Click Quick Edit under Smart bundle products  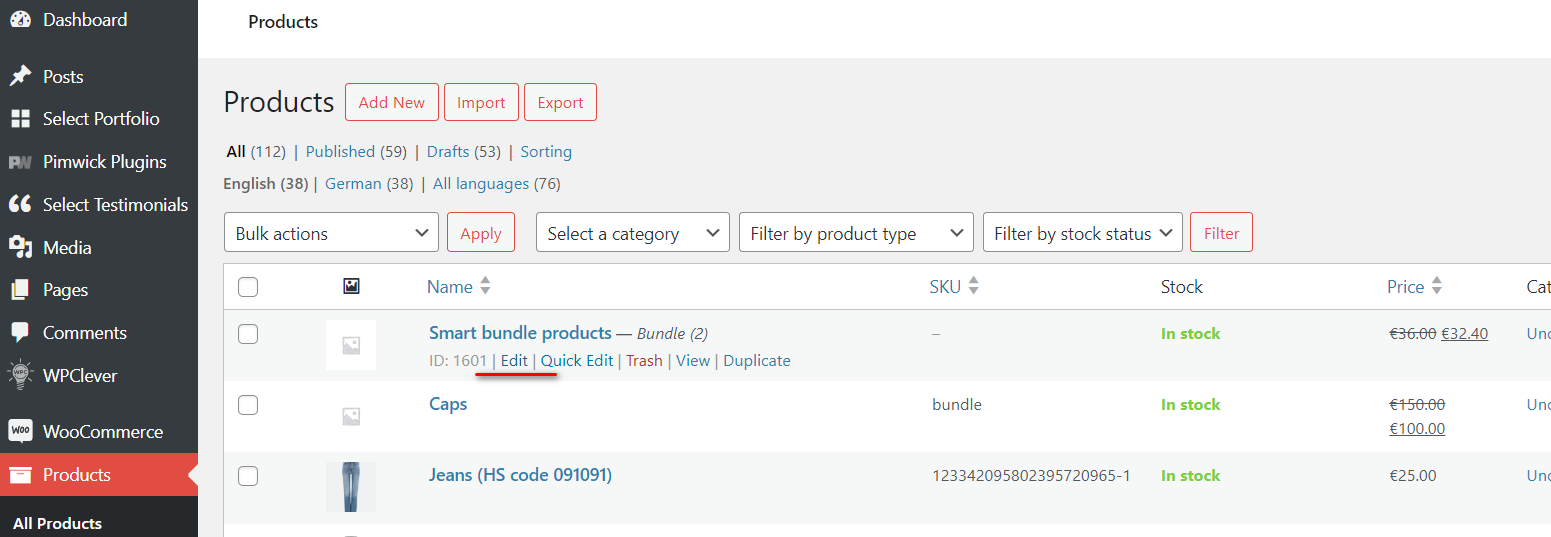[577, 361]
